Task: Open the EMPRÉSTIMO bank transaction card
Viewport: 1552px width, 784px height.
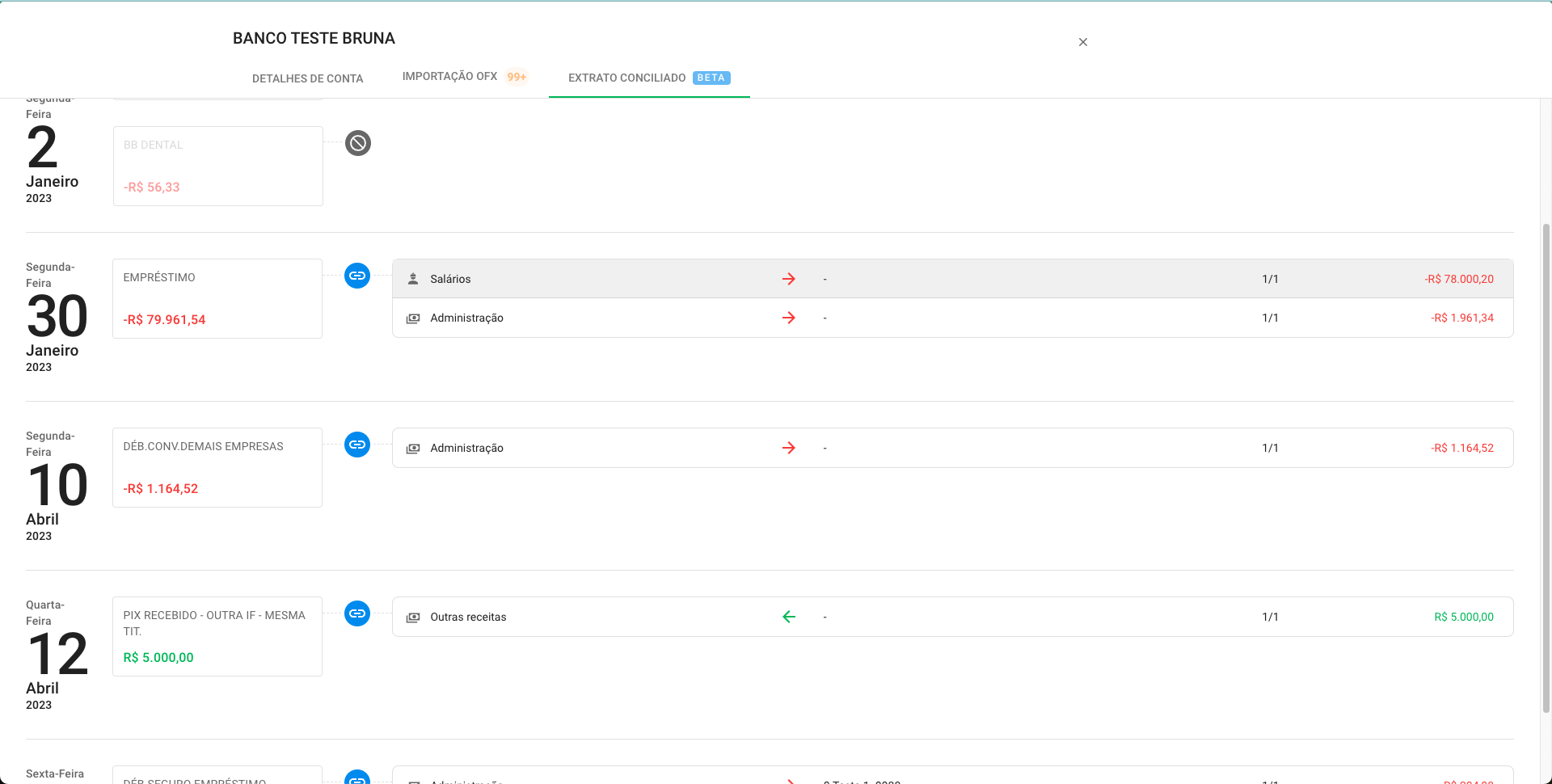Action: click(x=217, y=298)
